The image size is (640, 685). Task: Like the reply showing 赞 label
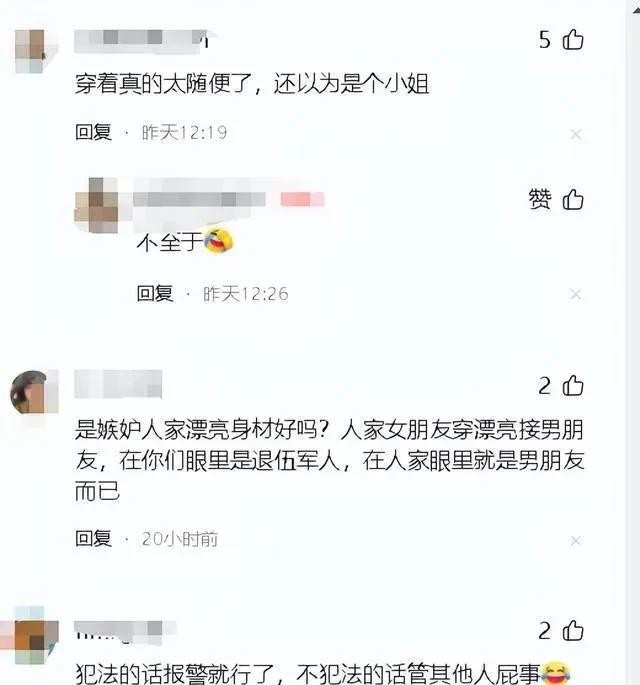pos(573,200)
